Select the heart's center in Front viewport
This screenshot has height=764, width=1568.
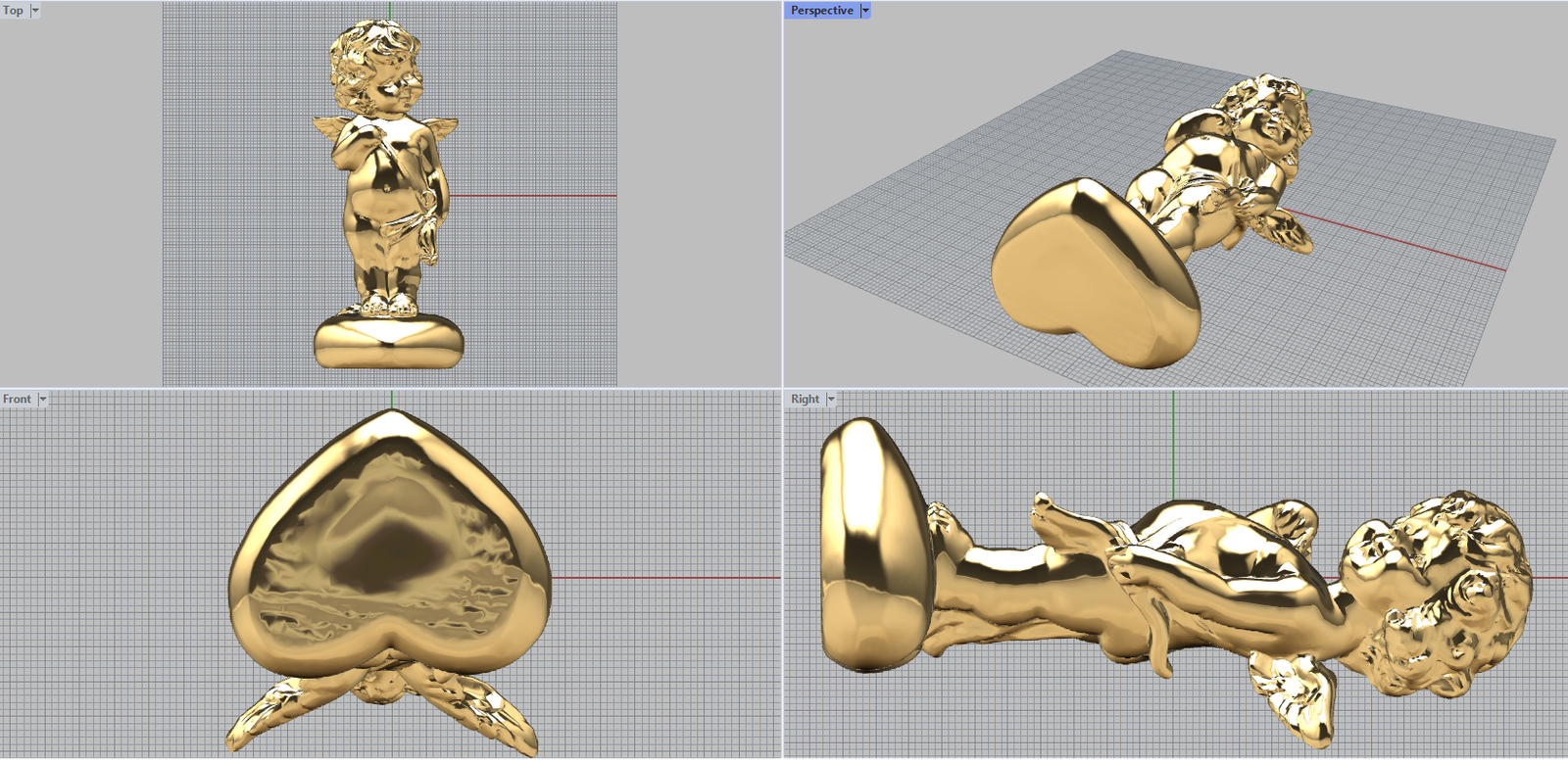point(392,549)
